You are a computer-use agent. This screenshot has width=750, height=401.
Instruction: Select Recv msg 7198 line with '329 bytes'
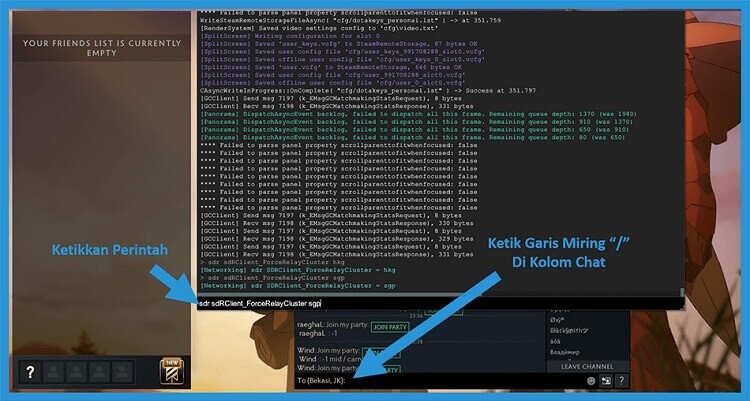tap(337, 239)
